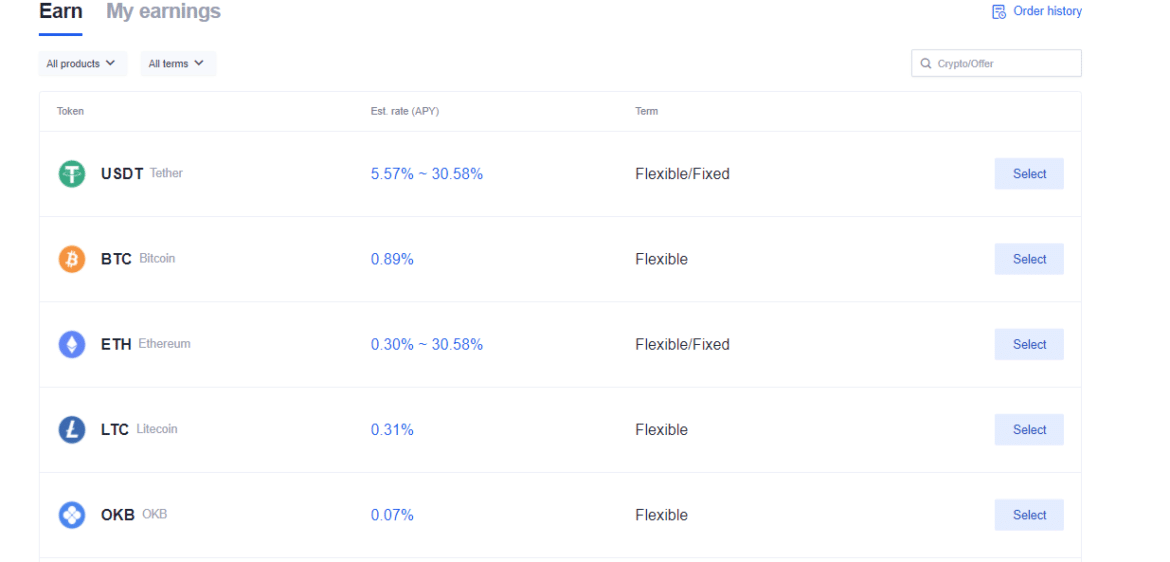Click the Est. rate (APY) column header
Viewport: 1170px width, 562px height.
click(404, 111)
